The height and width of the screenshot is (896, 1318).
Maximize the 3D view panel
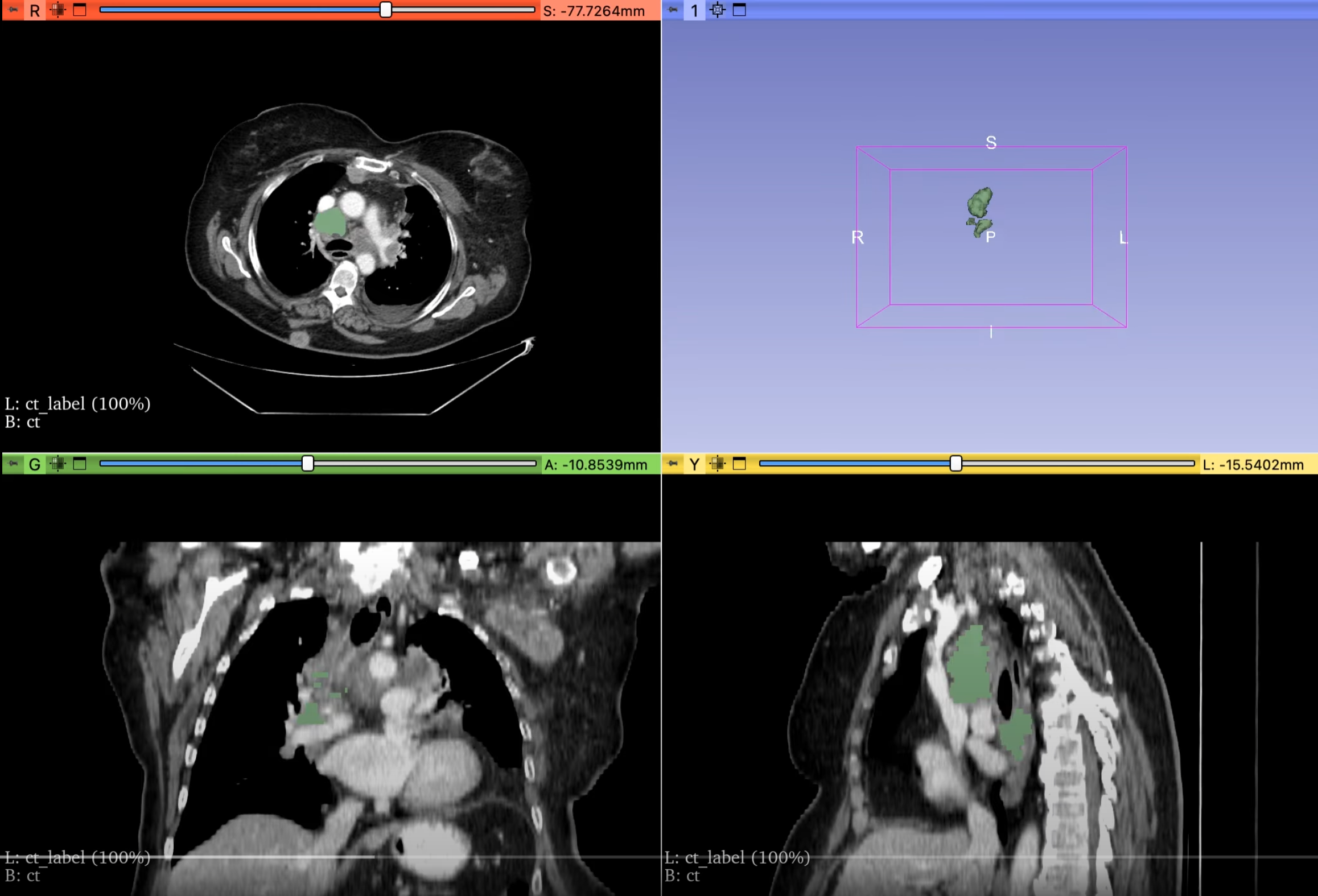pyautogui.click(x=739, y=10)
